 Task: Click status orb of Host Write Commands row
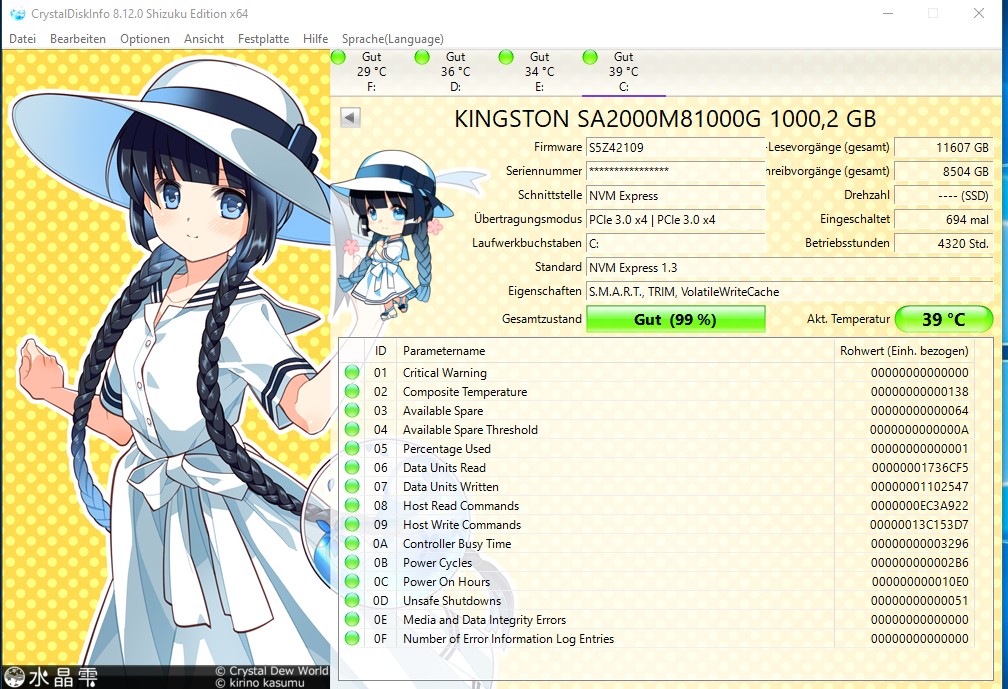352,524
